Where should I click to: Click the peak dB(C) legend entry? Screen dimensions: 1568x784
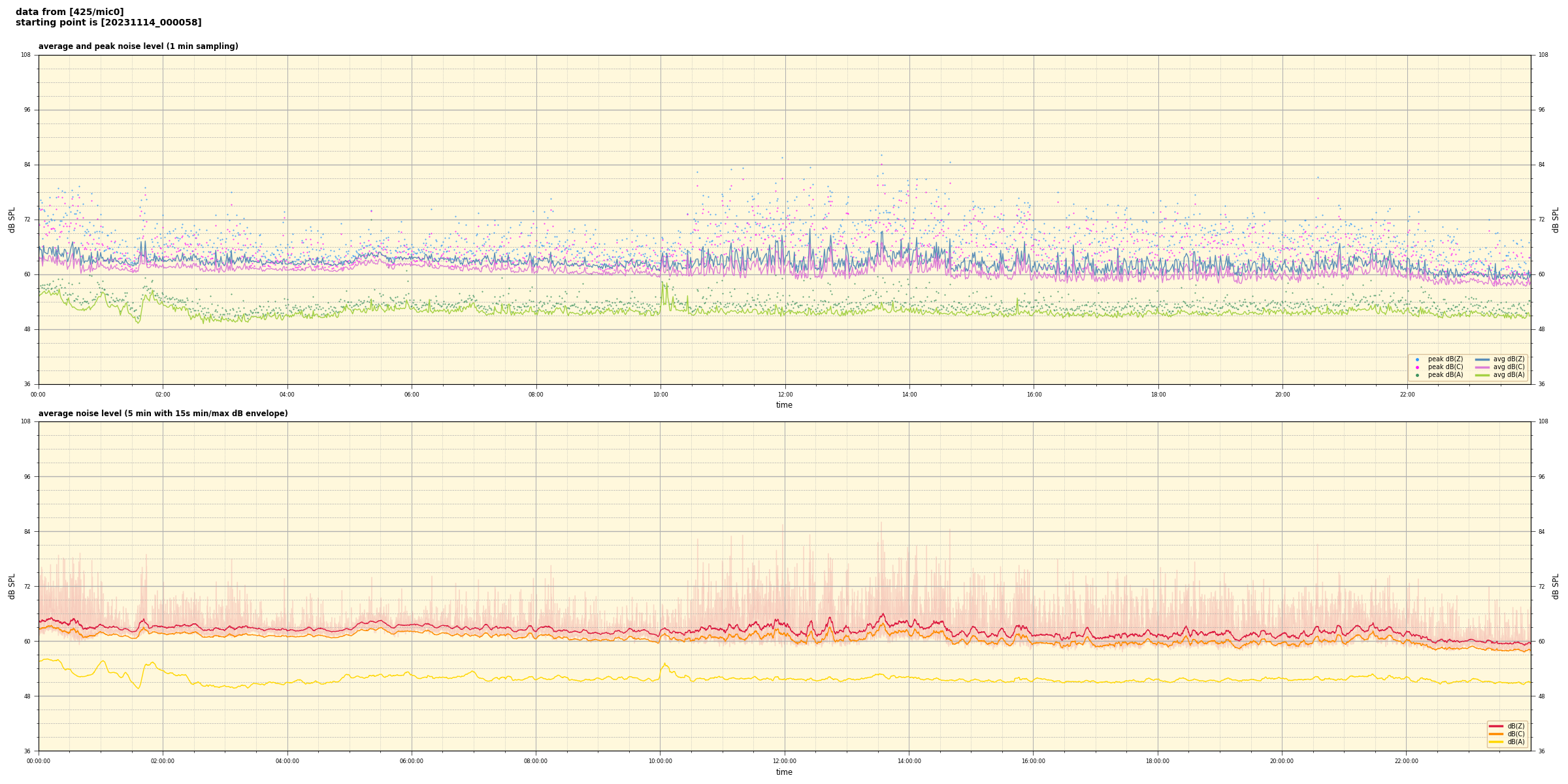click(x=1445, y=367)
